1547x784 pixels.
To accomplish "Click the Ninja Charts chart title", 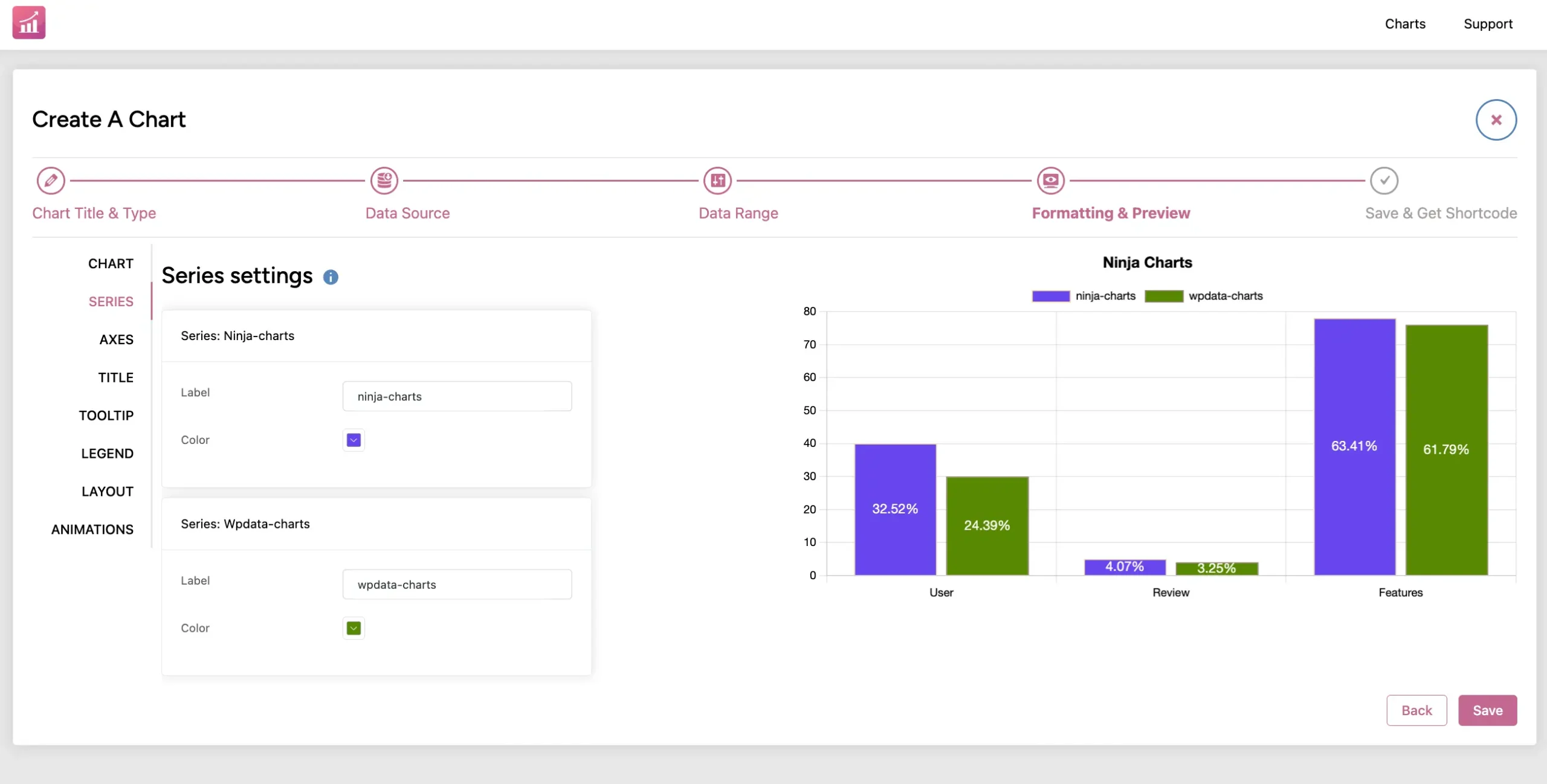I will (x=1147, y=263).
